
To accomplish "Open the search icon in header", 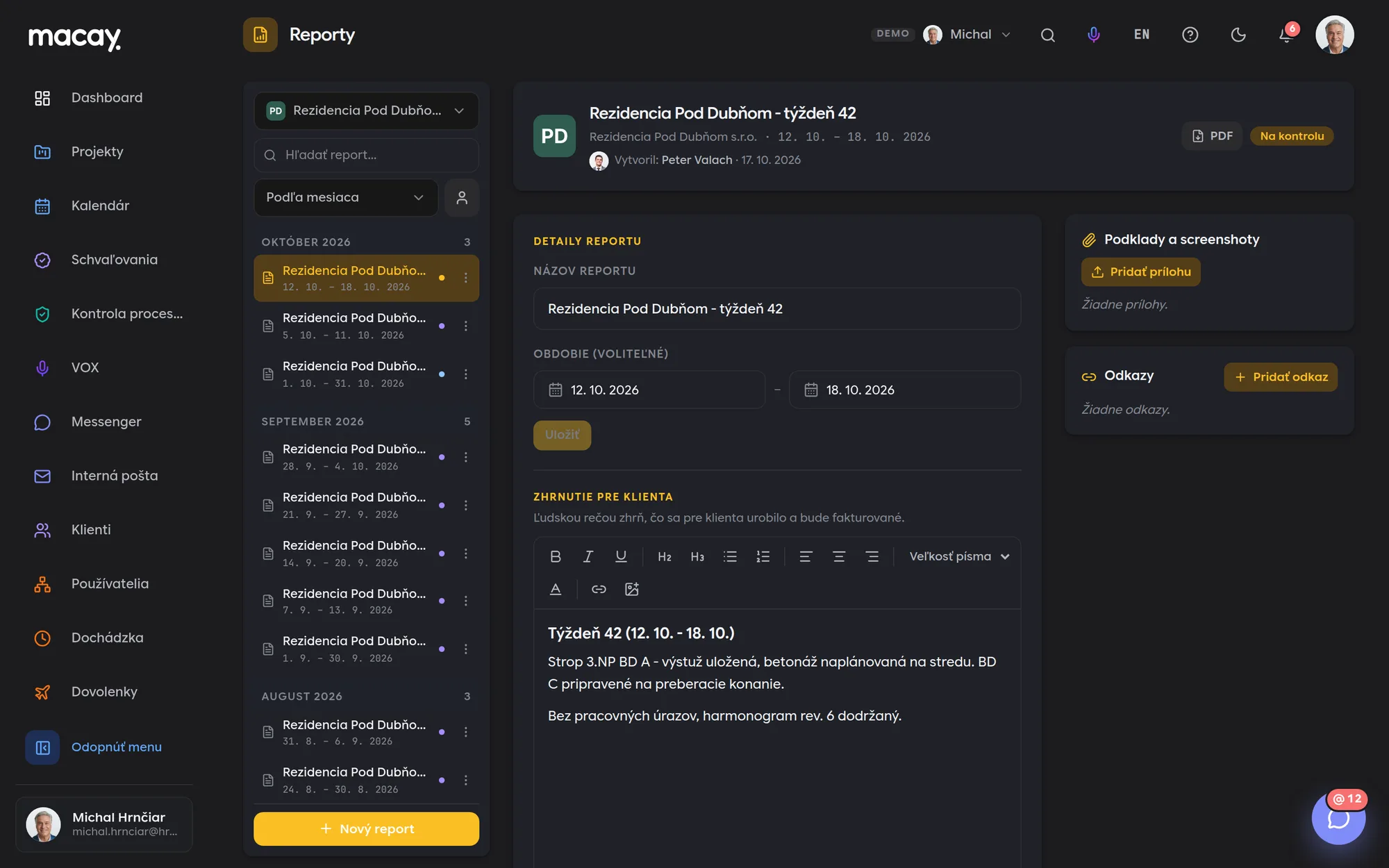I will (x=1048, y=35).
